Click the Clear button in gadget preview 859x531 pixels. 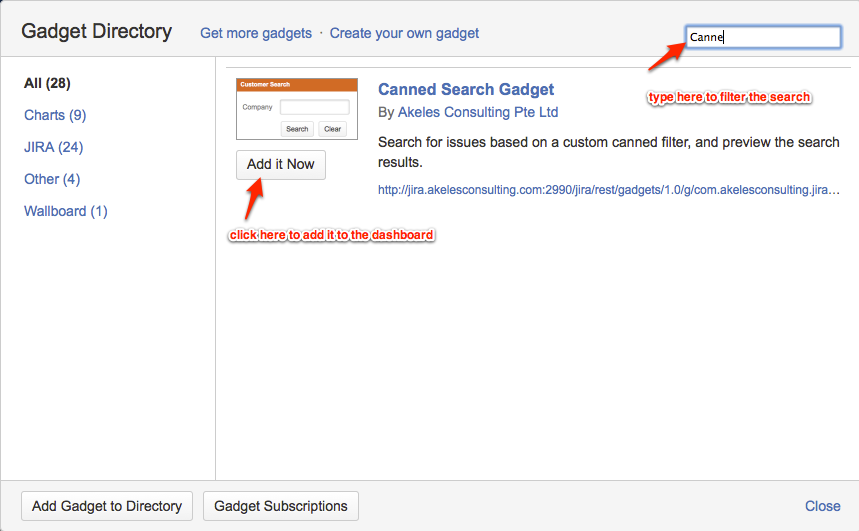click(x=332, y=129)
